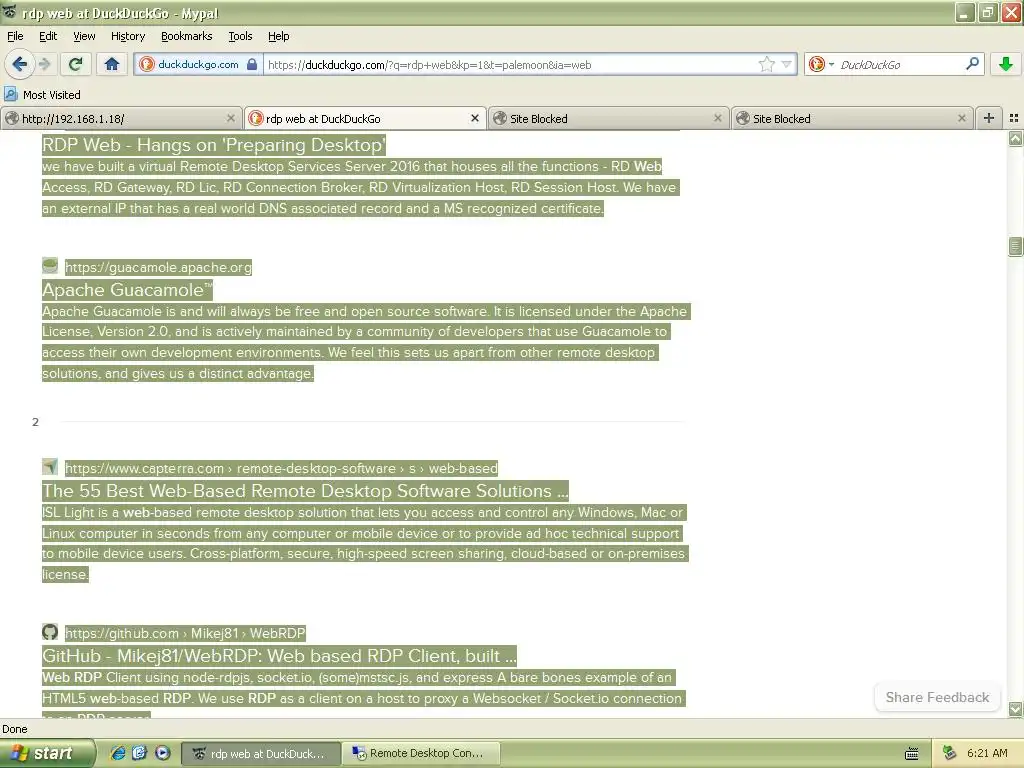
Task: Open the Downloads green arrow button
Action: pos(1006,64)
